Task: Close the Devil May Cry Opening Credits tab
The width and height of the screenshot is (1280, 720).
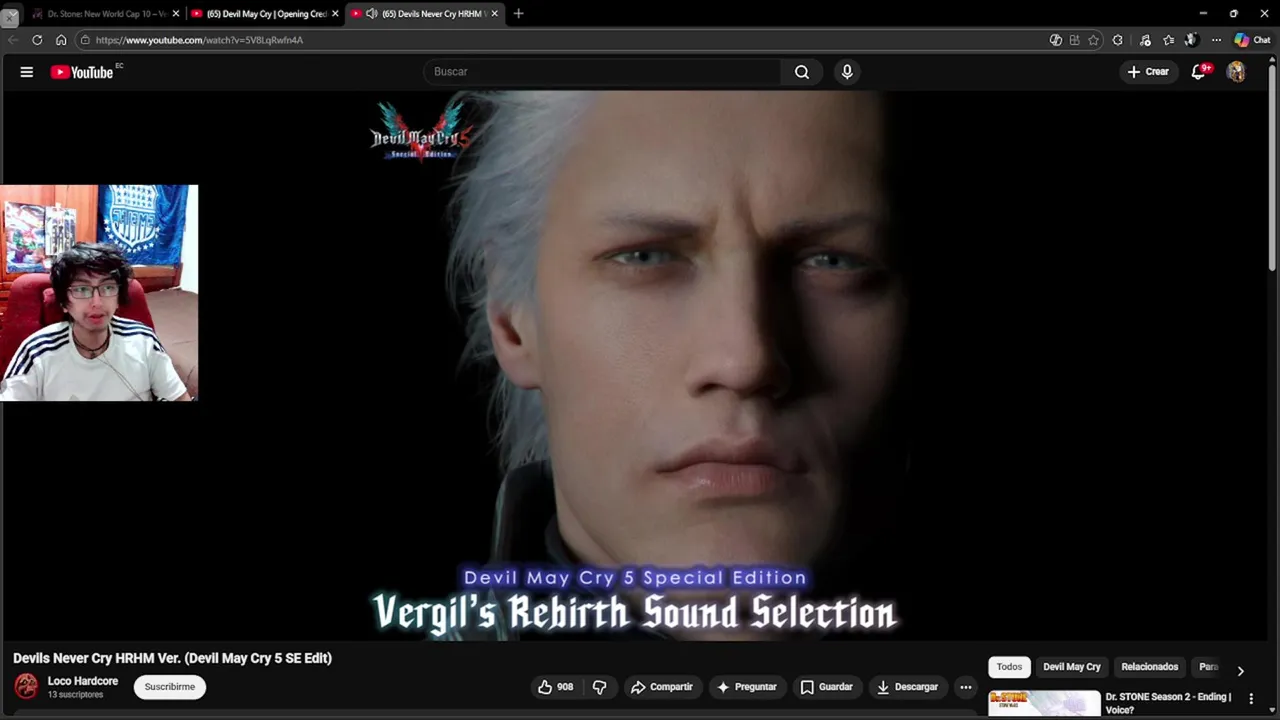Action: pos(335,14)
